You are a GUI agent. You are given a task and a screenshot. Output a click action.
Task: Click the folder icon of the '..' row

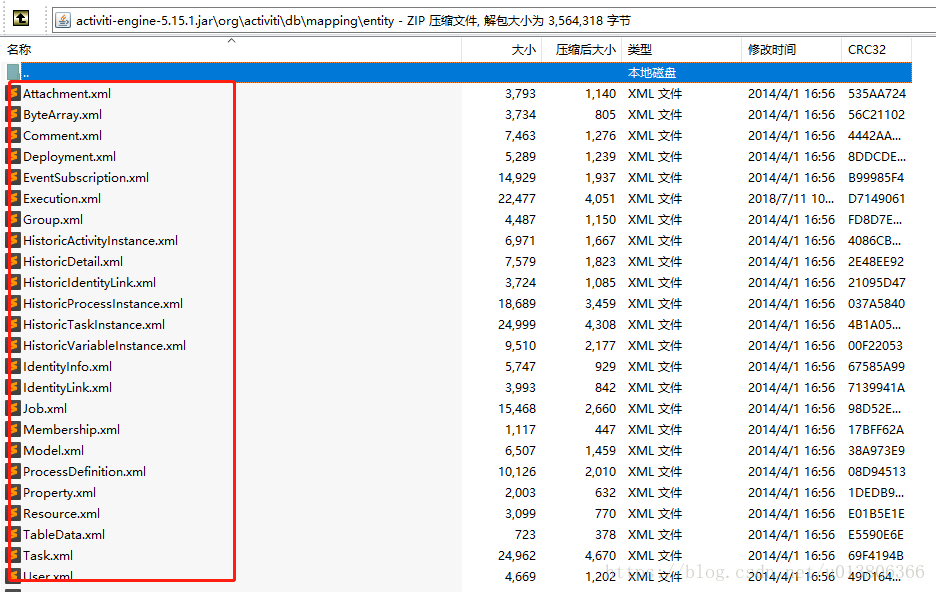pyautogui.click(x=13, y=73)
